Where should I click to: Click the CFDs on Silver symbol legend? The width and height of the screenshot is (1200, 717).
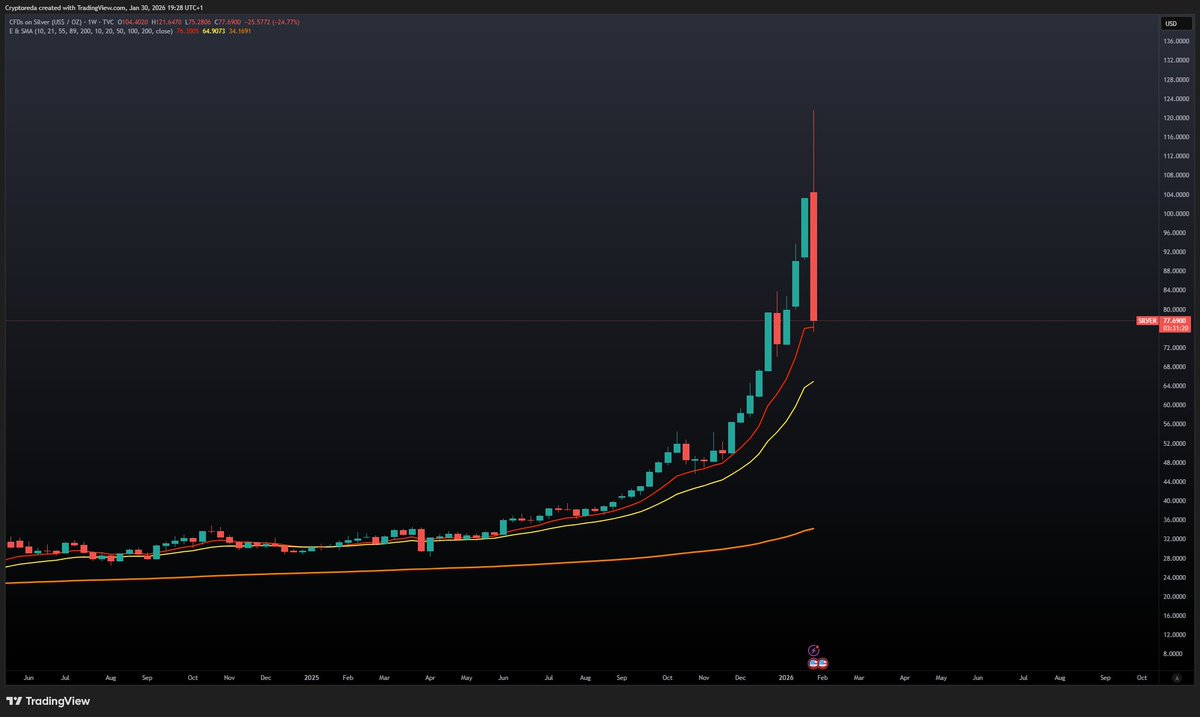[61, 22]
